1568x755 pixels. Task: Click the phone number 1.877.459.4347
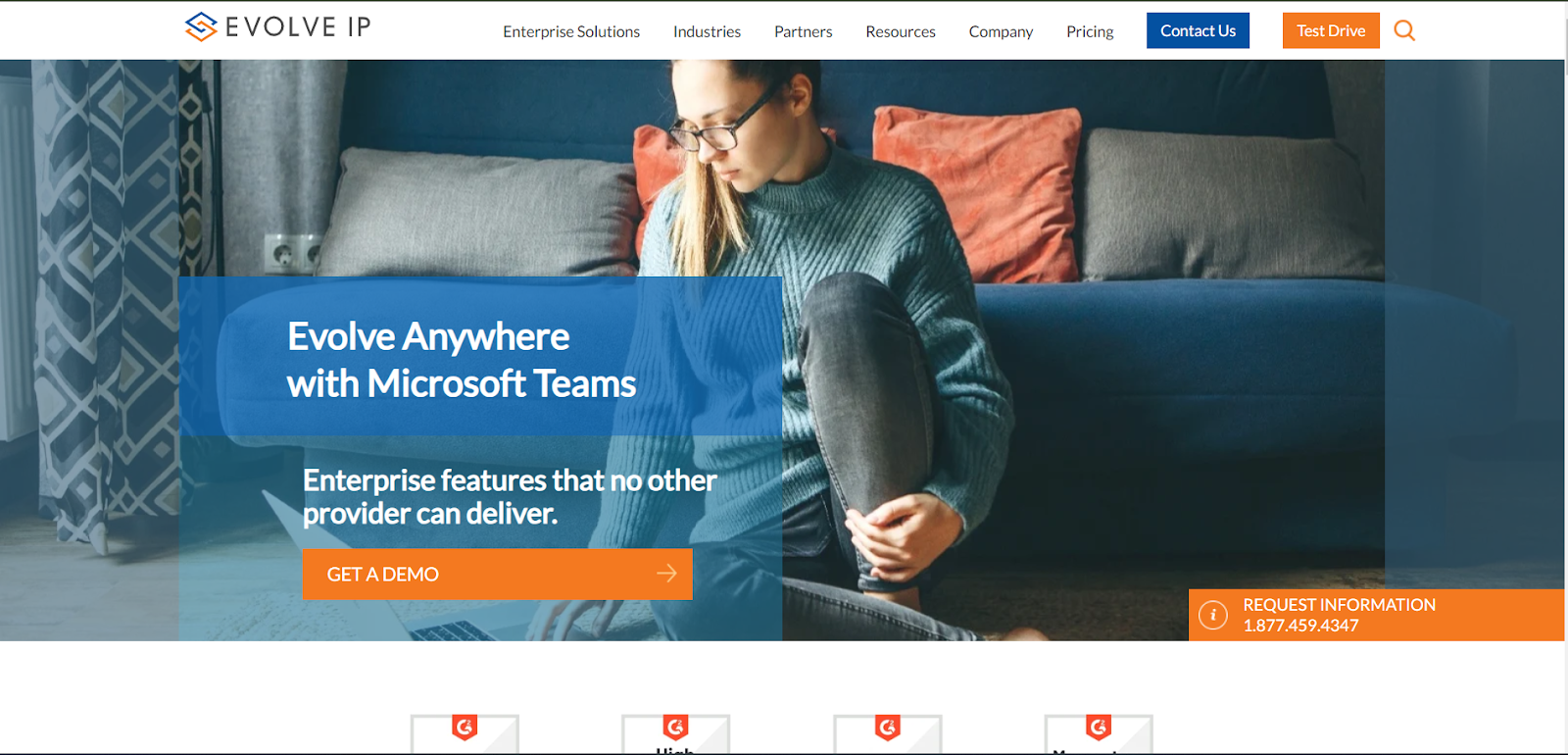[x=1300, y=626]
